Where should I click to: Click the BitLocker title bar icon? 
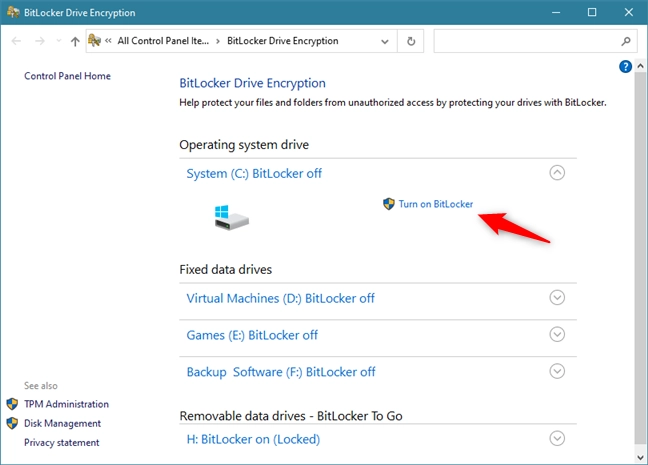click(x=13, y=12)
